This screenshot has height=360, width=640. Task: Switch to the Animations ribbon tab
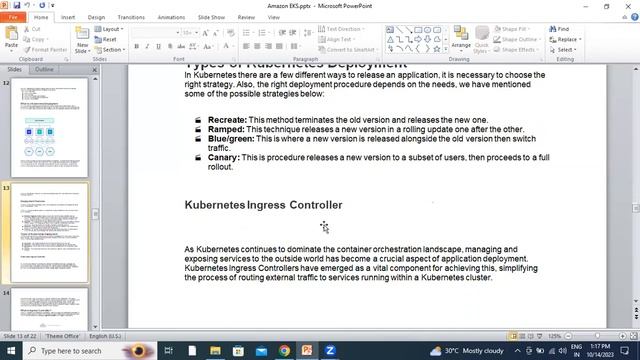[171, 17]
